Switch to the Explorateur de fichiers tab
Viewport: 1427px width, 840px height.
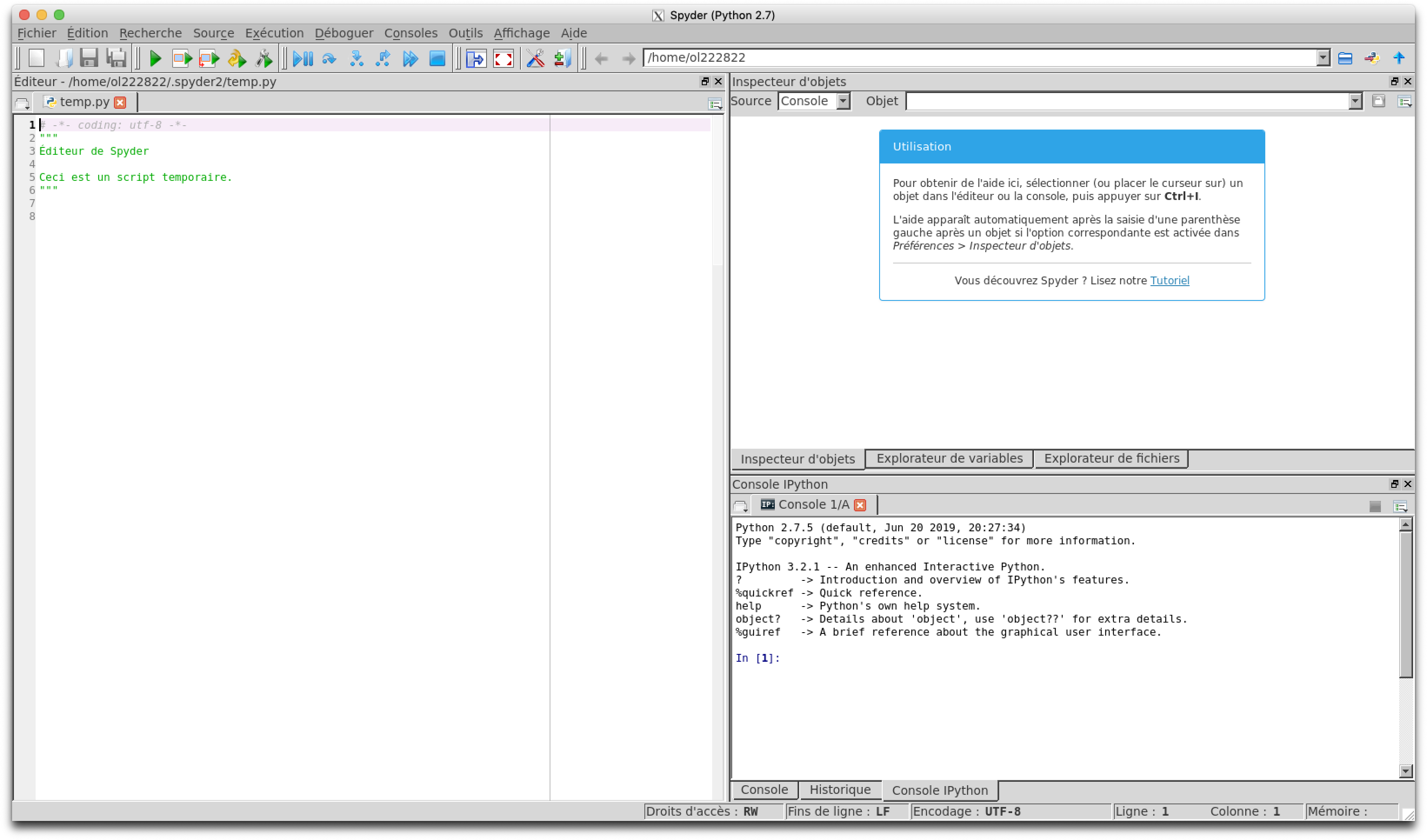[1112, 459]
